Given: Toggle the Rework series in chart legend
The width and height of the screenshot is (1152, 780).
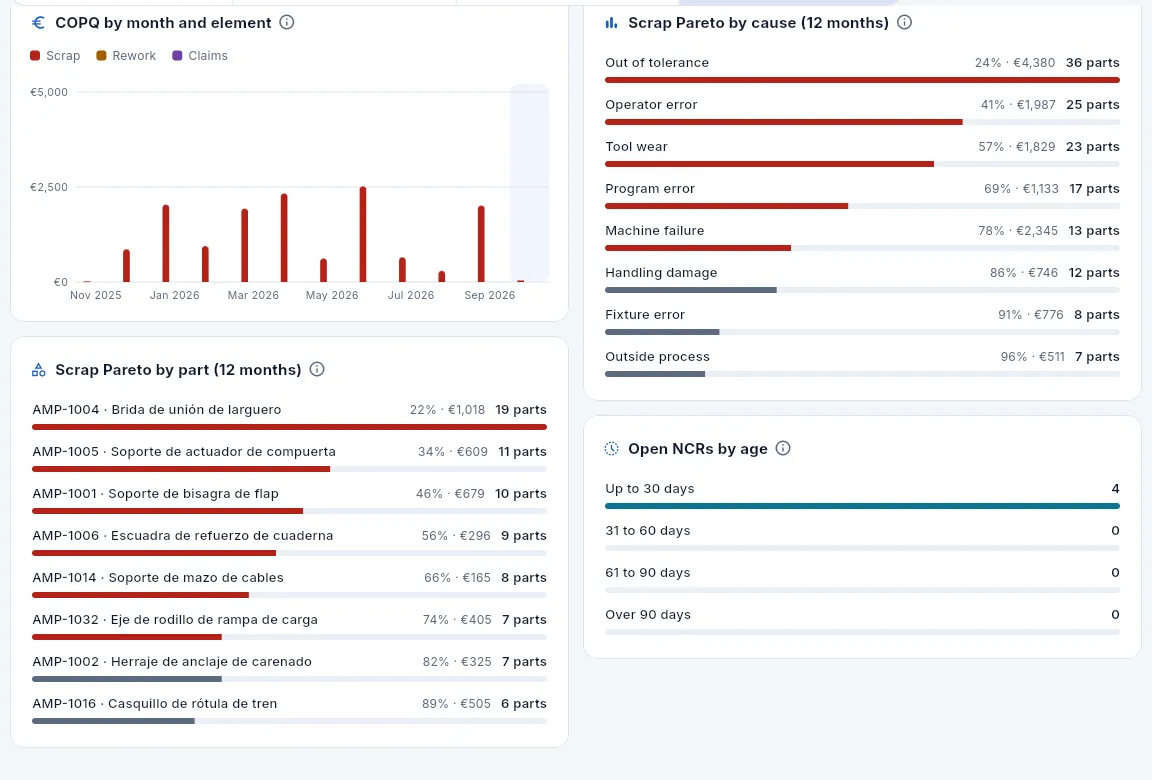Looking at the screenshot, I should tap(126, 56).
